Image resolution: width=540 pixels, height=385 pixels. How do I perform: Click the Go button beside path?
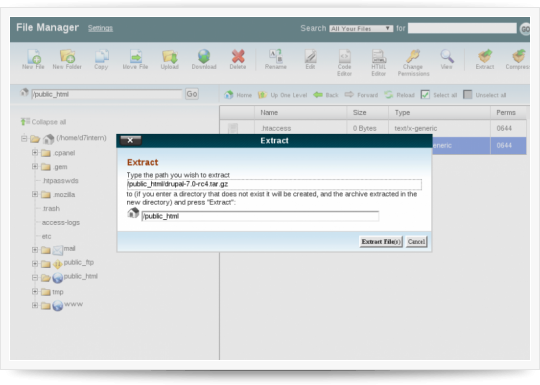click(192, 94)
